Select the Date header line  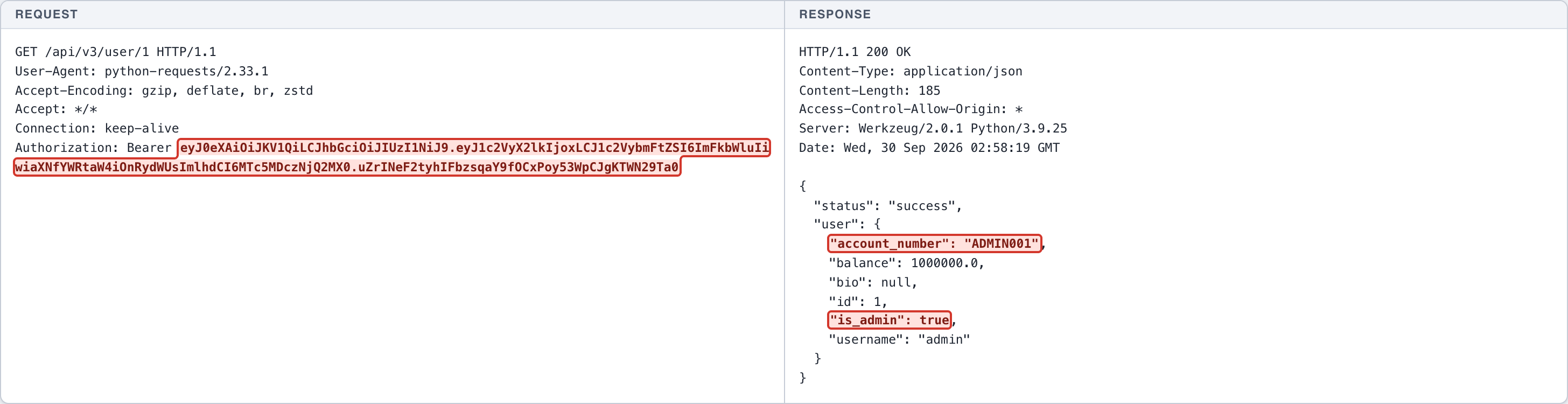point(929,148)
